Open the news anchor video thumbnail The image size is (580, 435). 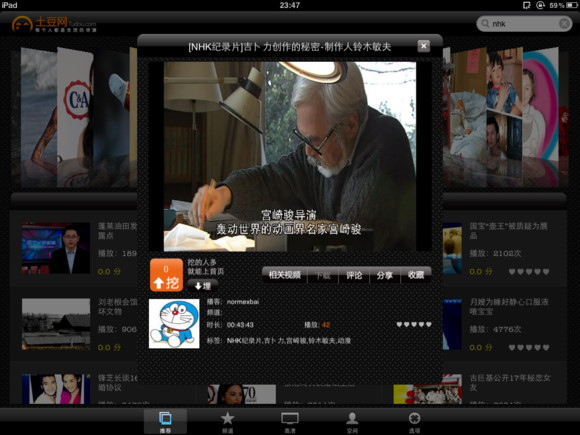click(56, 248)
